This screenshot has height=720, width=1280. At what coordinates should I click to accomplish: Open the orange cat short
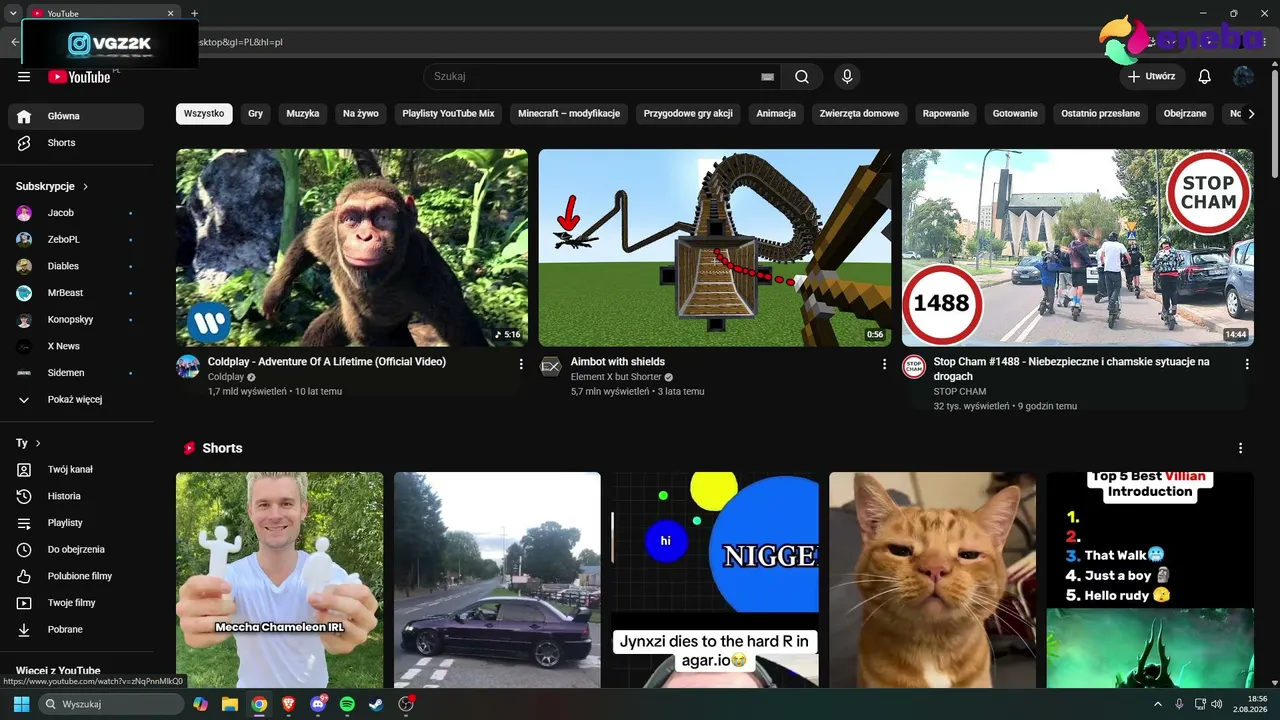pos(933,580)
